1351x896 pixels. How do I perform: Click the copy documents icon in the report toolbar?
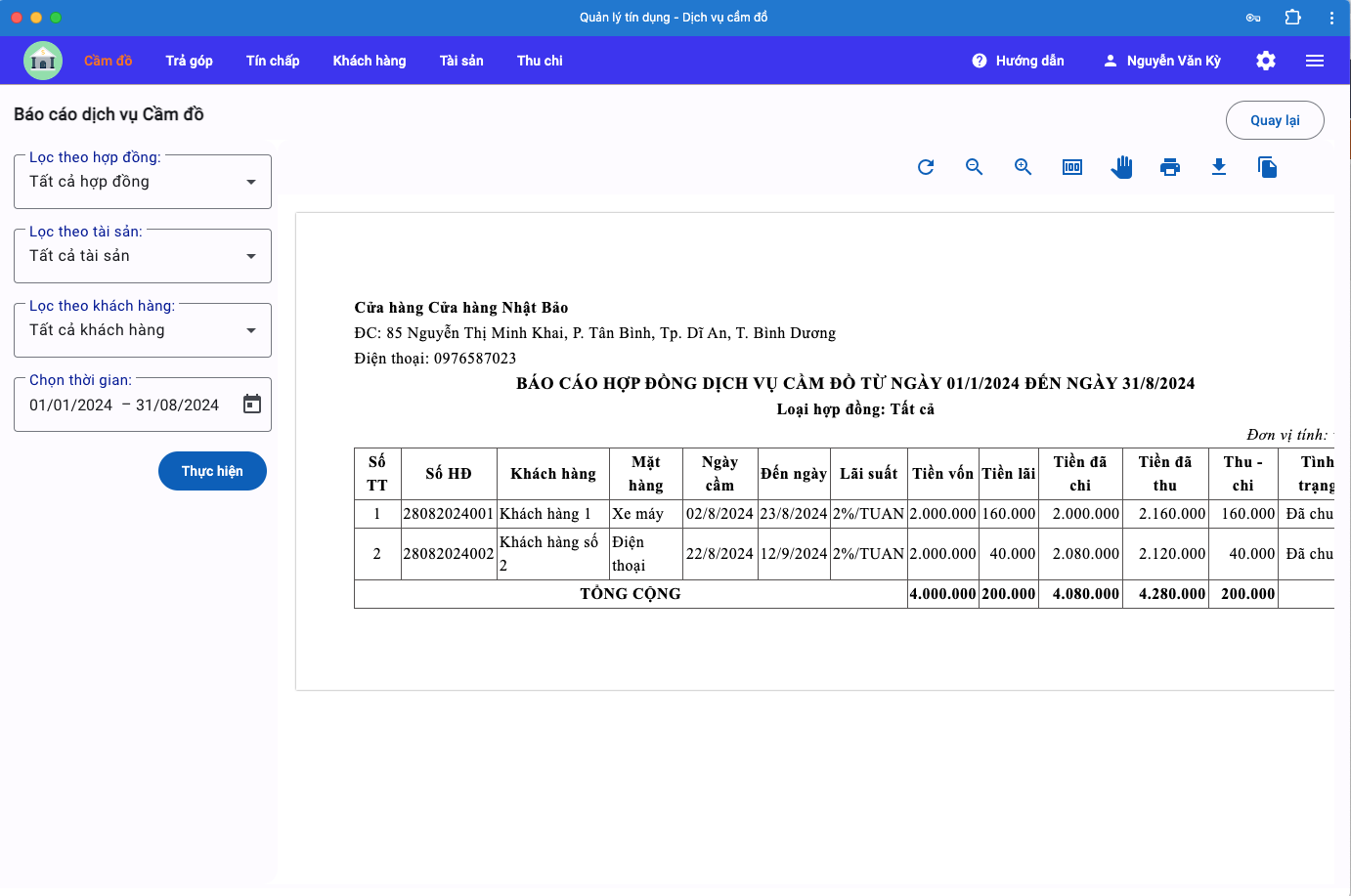(1268, 167)
